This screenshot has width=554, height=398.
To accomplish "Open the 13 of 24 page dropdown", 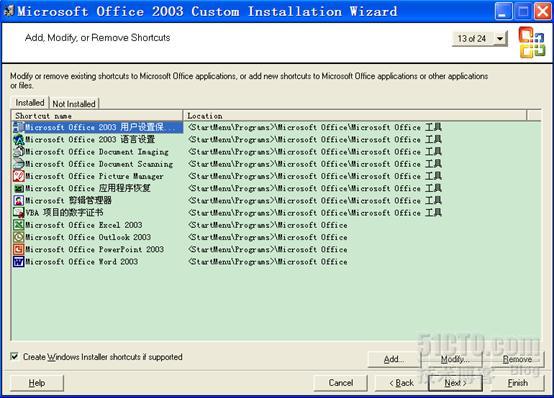I will pos(500,38).
